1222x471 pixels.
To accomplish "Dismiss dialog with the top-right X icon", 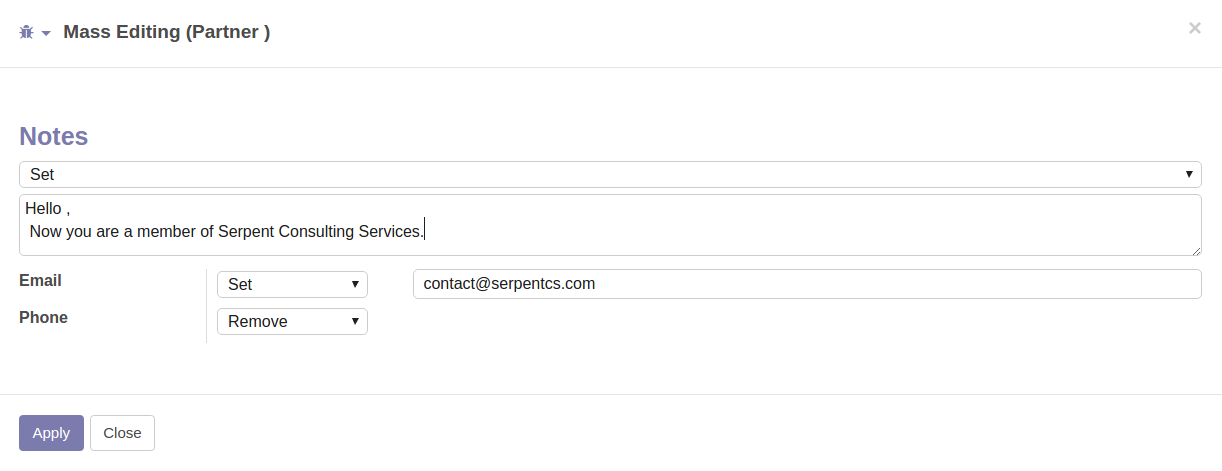I will [1194, 29].
